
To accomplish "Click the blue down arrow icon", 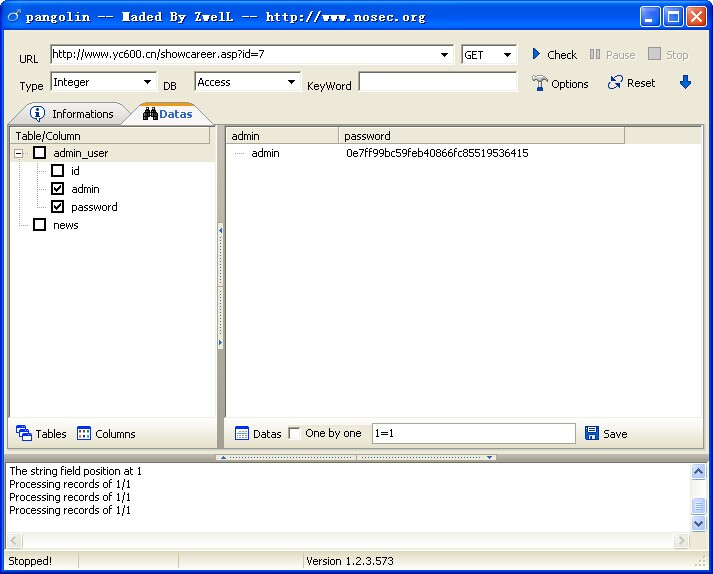I will [x=685, y=82].
